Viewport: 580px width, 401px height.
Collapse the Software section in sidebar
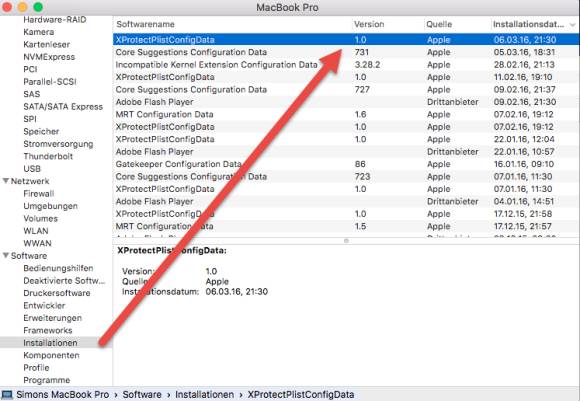point(6,256)
